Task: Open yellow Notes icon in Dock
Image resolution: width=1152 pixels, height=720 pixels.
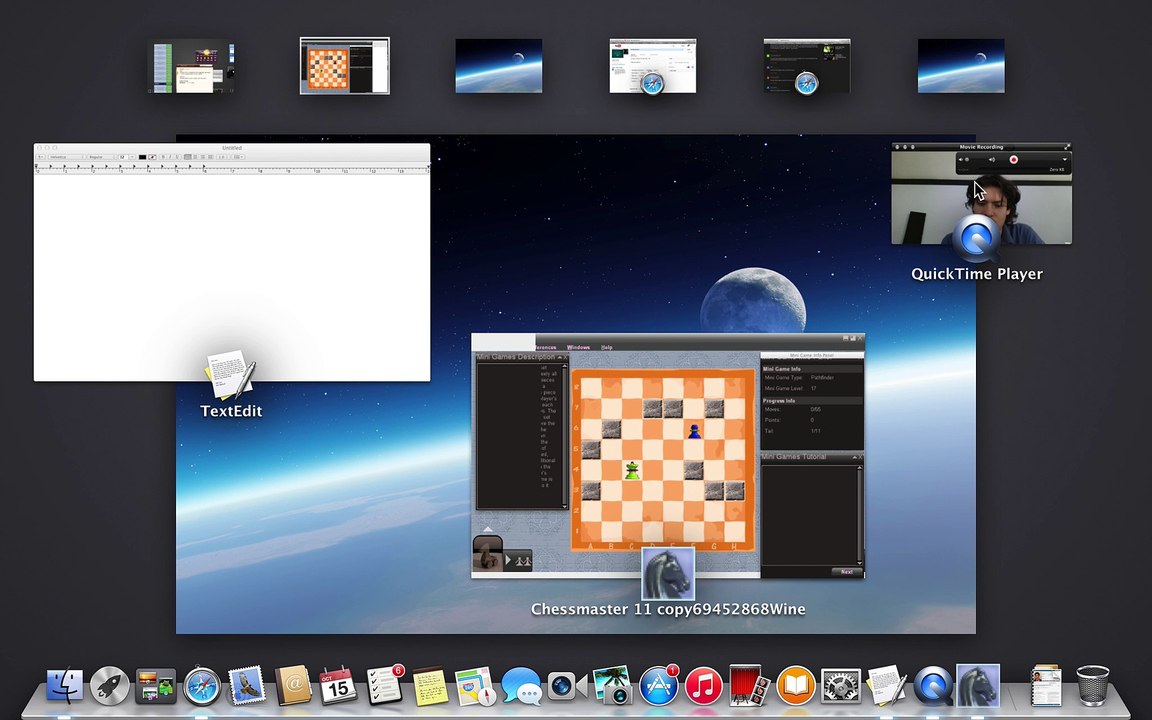Action: pos(430,685)
